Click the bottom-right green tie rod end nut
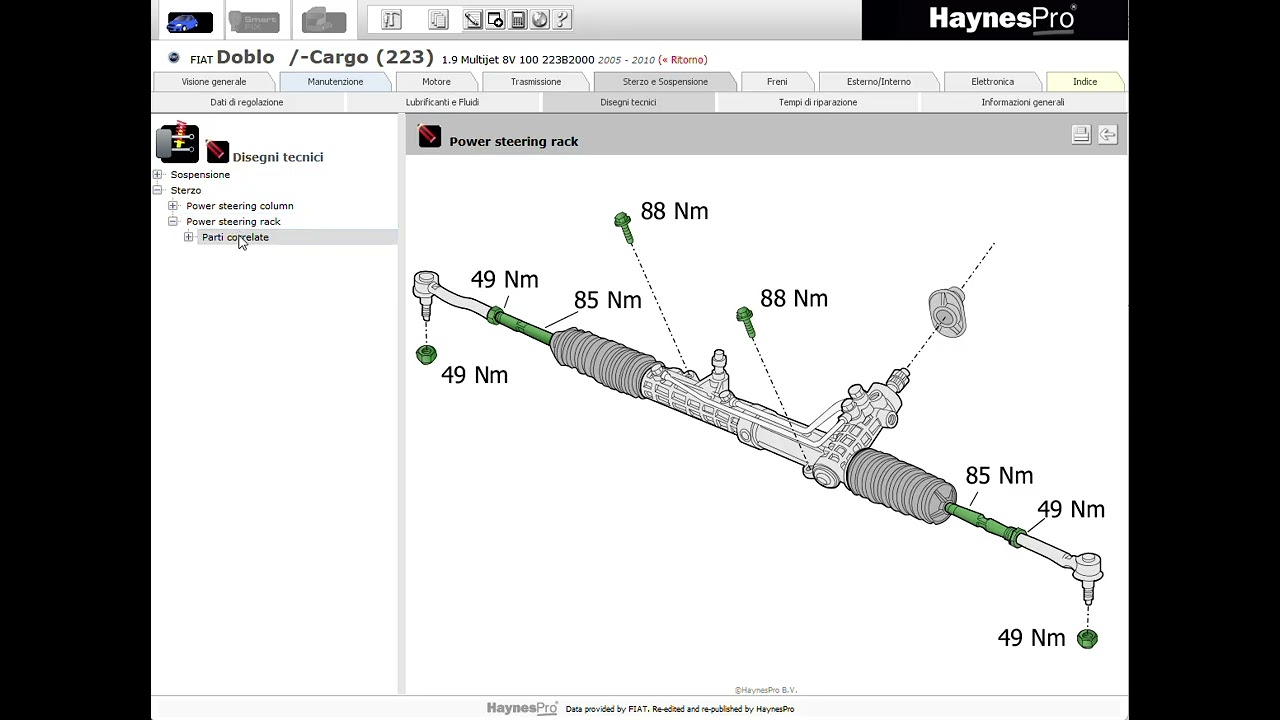1280x720 pixels. click(x=1087, y=638)
